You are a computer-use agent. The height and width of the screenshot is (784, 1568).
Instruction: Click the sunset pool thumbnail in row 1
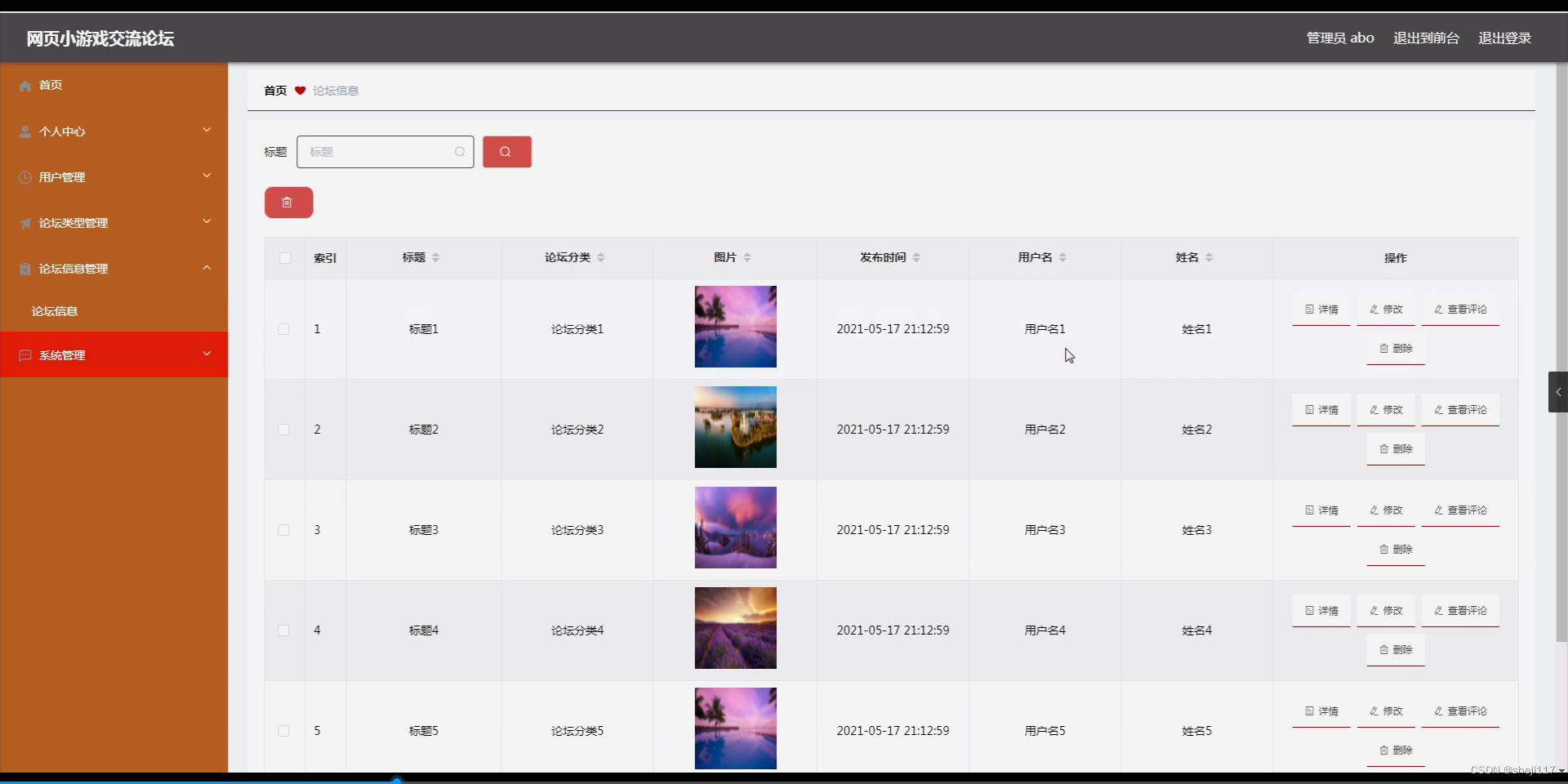tap(736, 327)
